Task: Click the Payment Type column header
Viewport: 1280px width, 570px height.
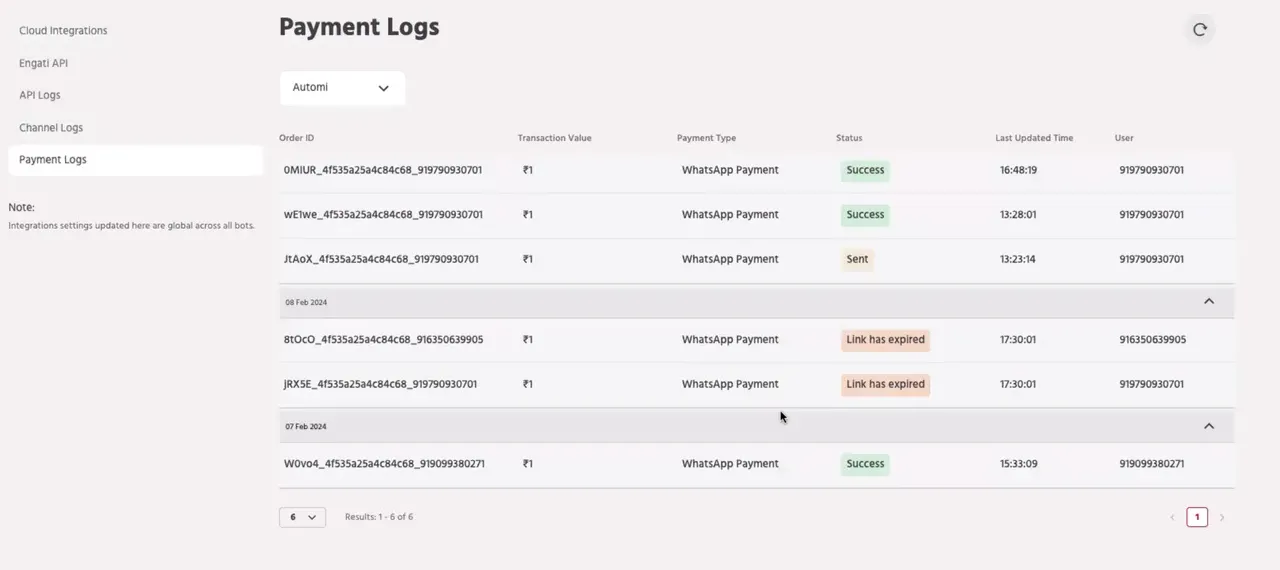Action: [x=706, y=138]
